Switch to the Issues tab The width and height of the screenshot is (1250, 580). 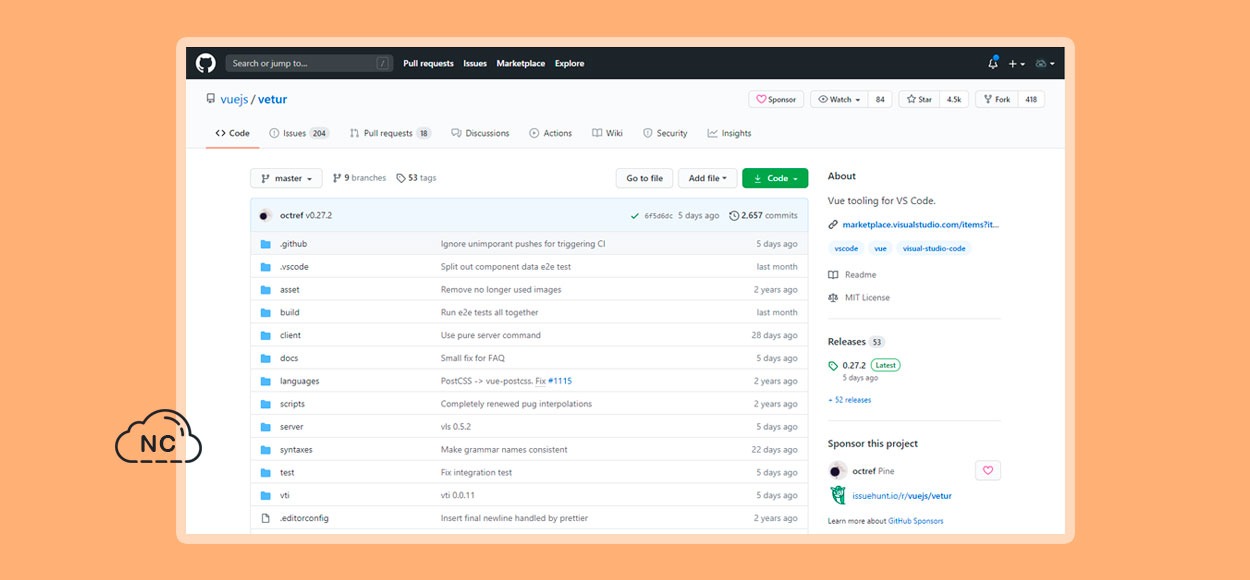(x=299, y=133)
